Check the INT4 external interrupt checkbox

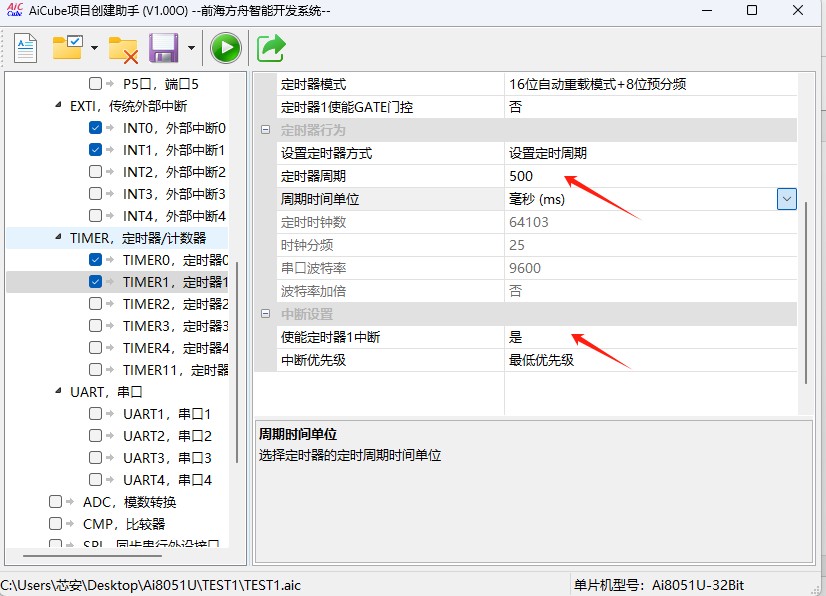pos(95,216)
